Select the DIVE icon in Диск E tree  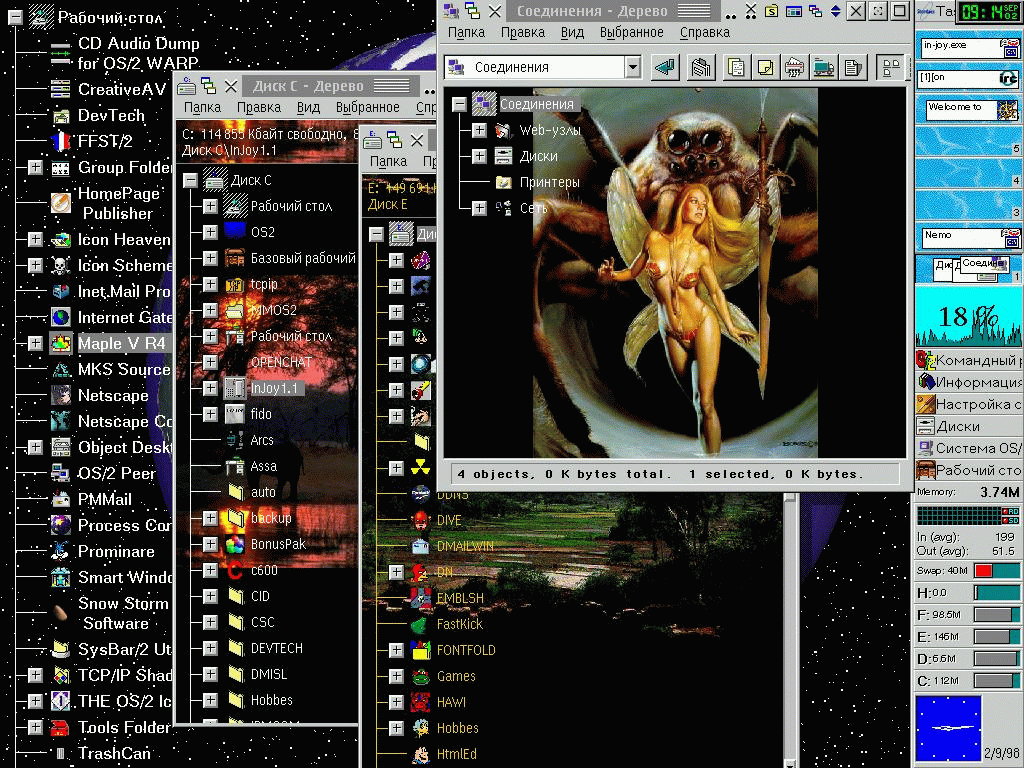click(421, 520)
